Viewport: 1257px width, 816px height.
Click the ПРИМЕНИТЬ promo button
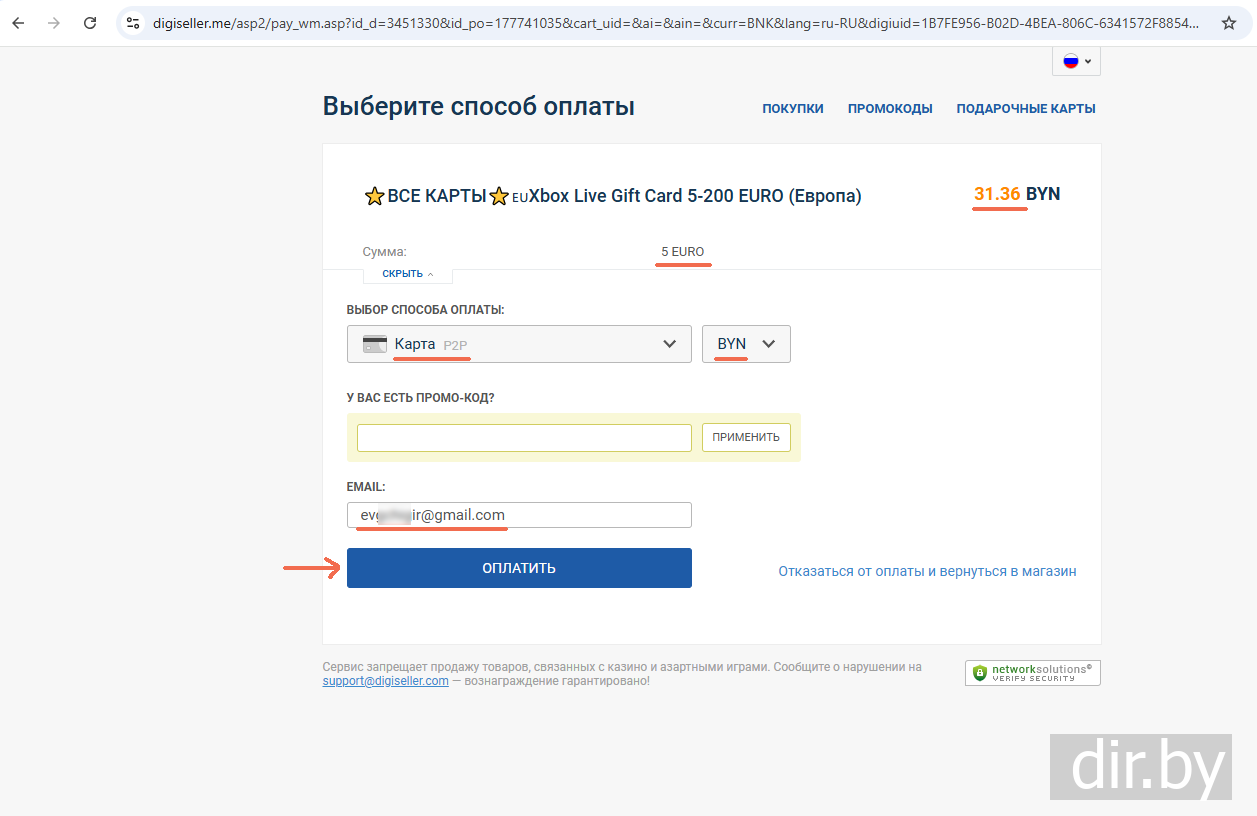[746, 438]
